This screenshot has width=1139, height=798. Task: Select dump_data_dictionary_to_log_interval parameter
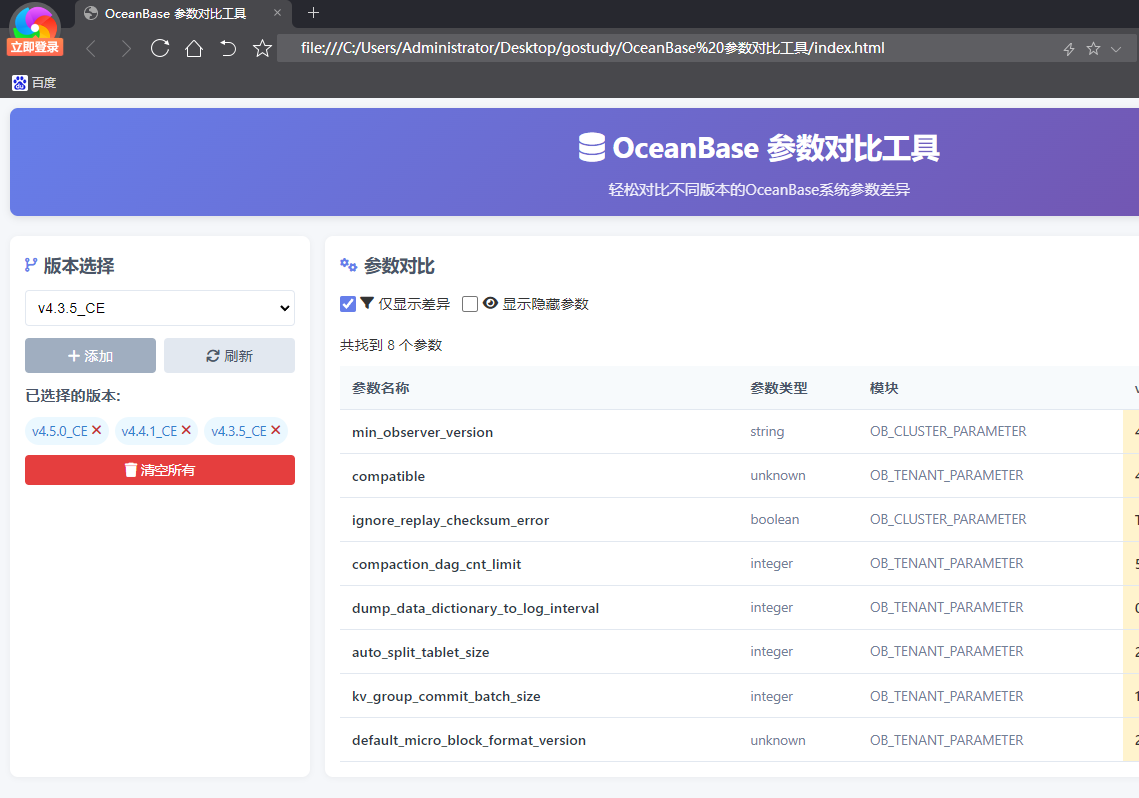pos(476,608)
